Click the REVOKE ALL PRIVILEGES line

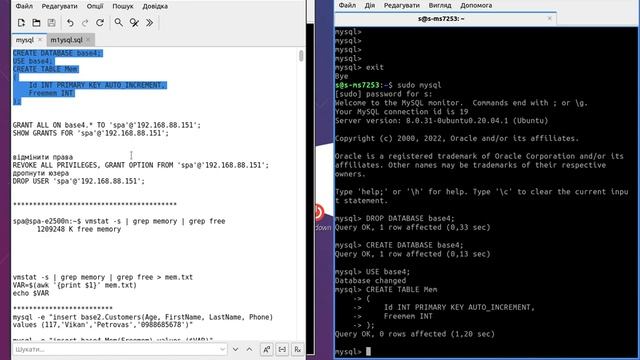click(141, 165)
